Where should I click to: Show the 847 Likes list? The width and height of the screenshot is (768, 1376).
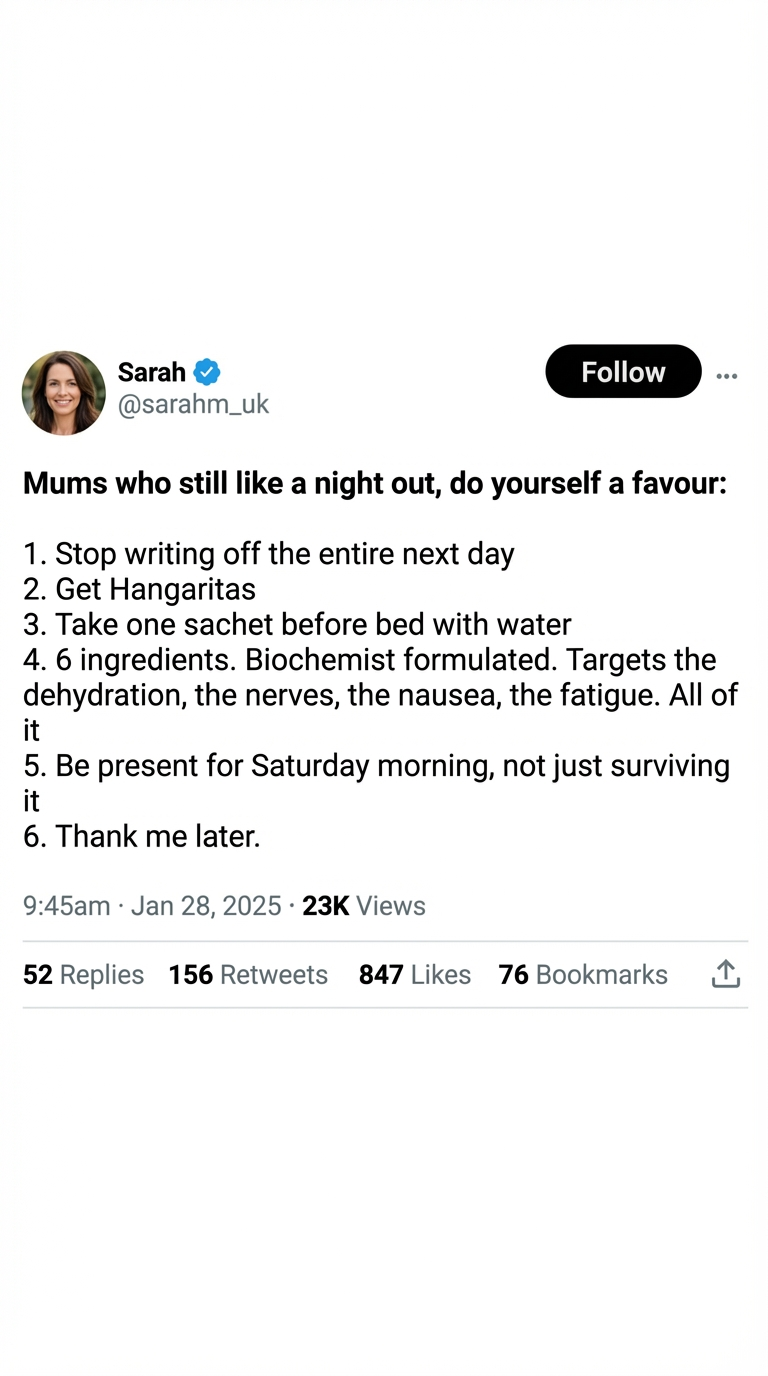(415, 974)
